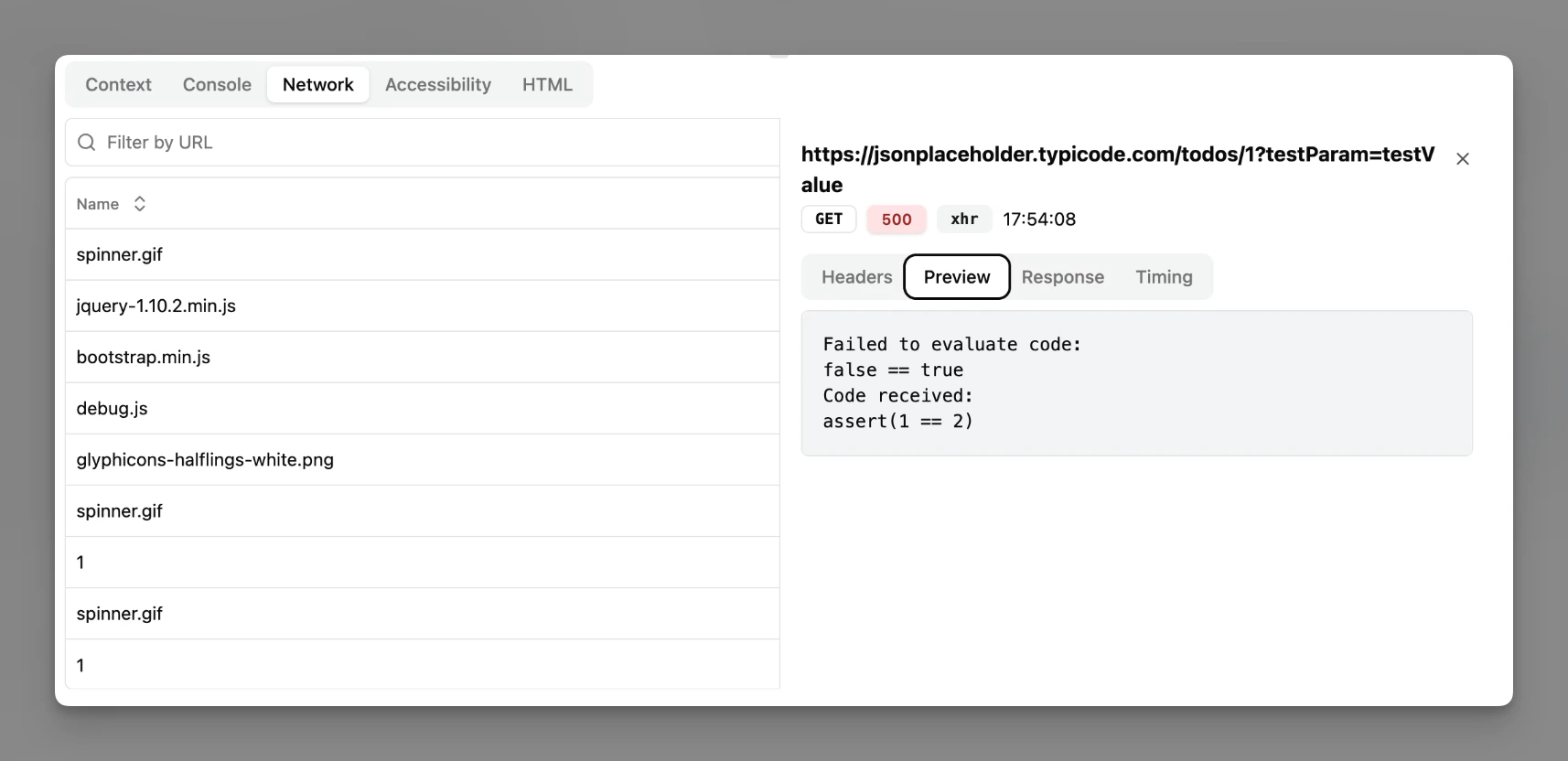
Task: Close the request details panel
Action: point(1463,158)
